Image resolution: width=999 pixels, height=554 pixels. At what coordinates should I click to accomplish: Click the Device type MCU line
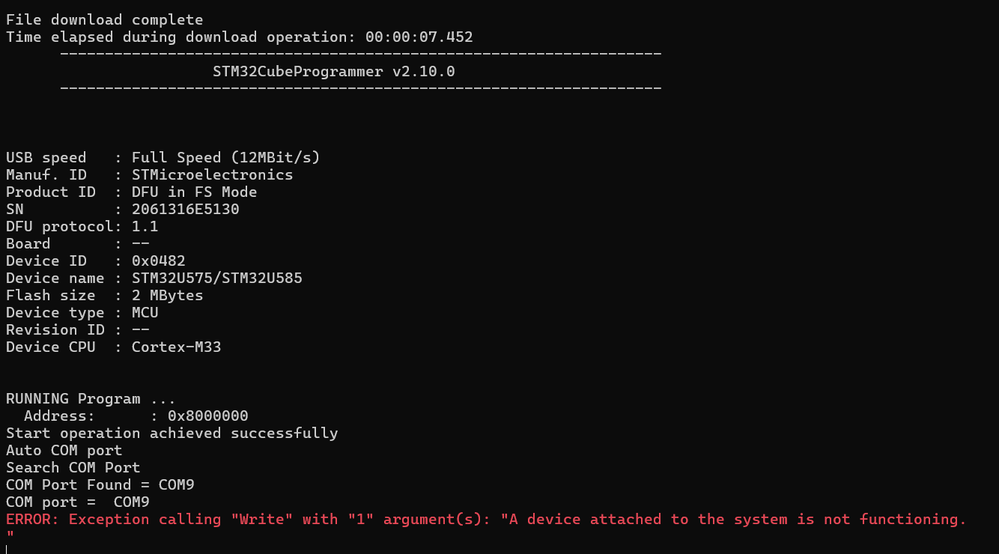pyautogui.click(x=82, y=312)
